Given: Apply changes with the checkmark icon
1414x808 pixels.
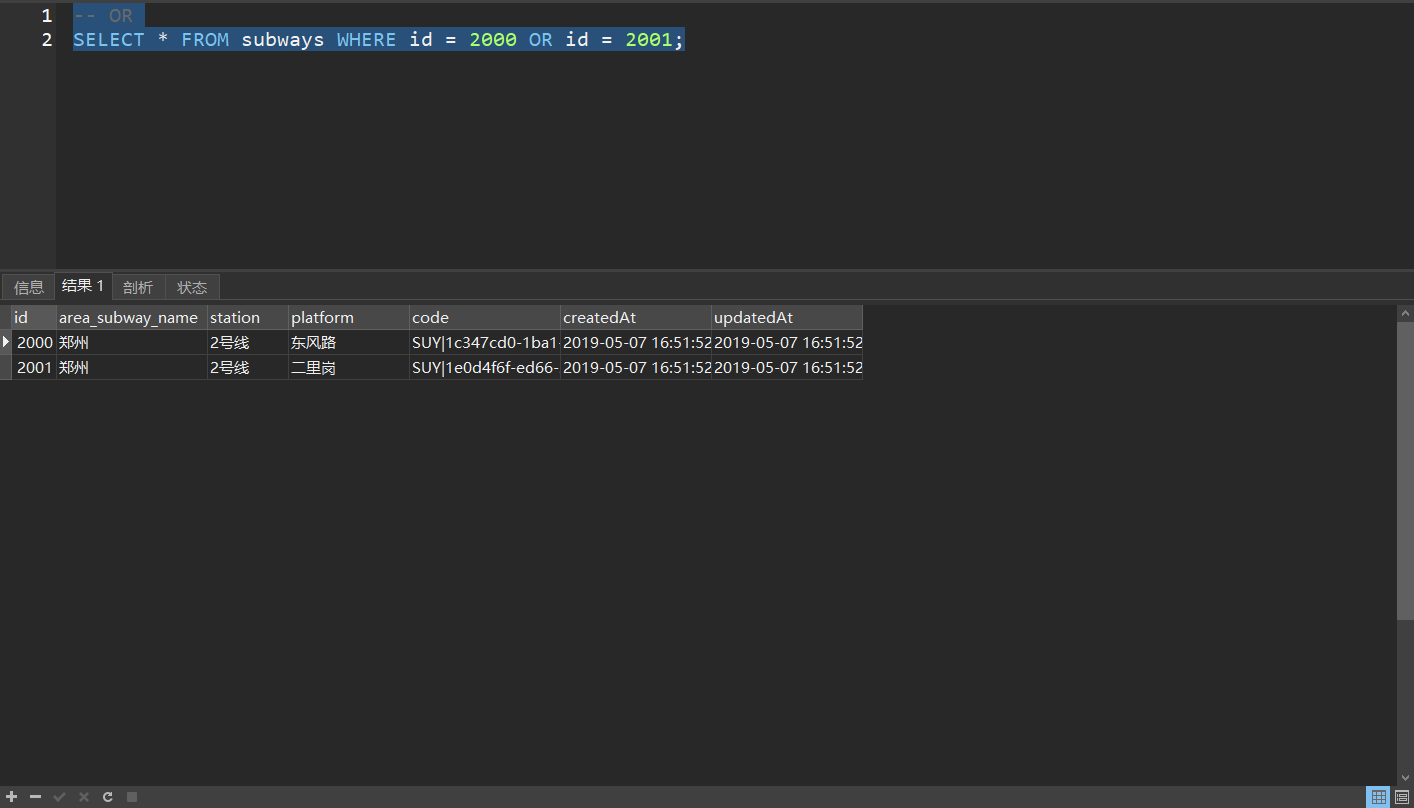Looking at the screenshot, I should coord(60,797).
